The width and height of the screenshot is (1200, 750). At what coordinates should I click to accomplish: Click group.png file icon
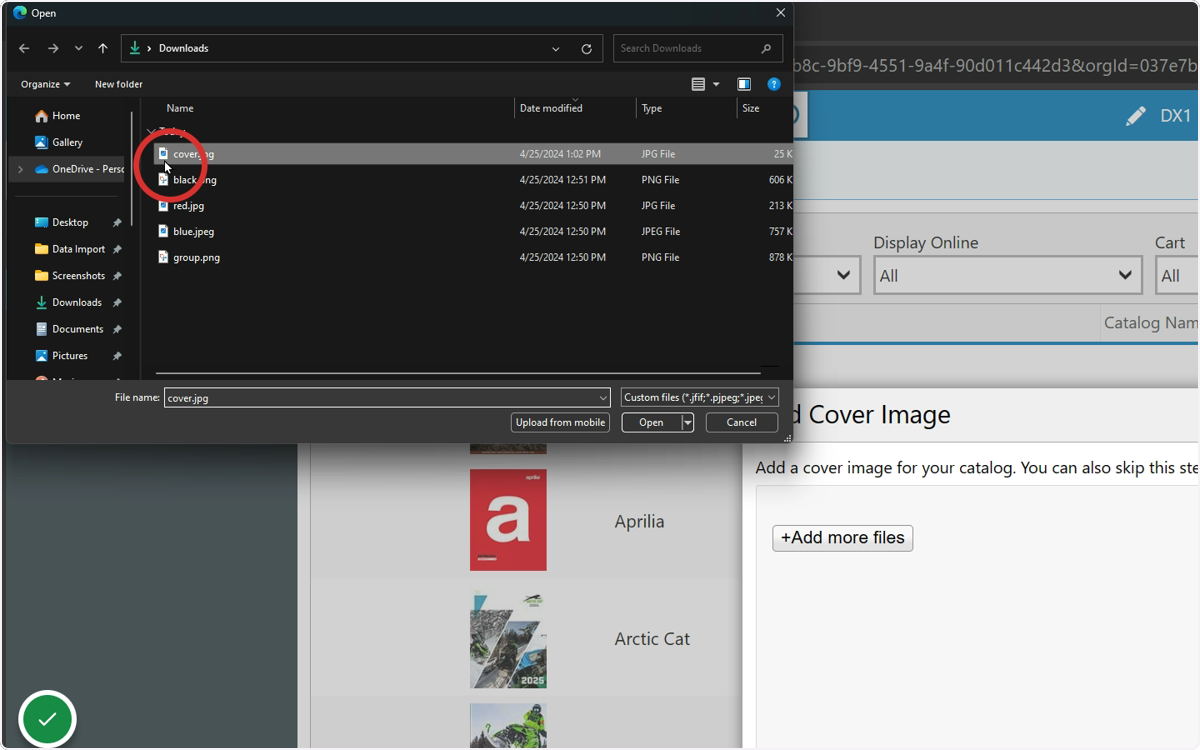[164, 257]
